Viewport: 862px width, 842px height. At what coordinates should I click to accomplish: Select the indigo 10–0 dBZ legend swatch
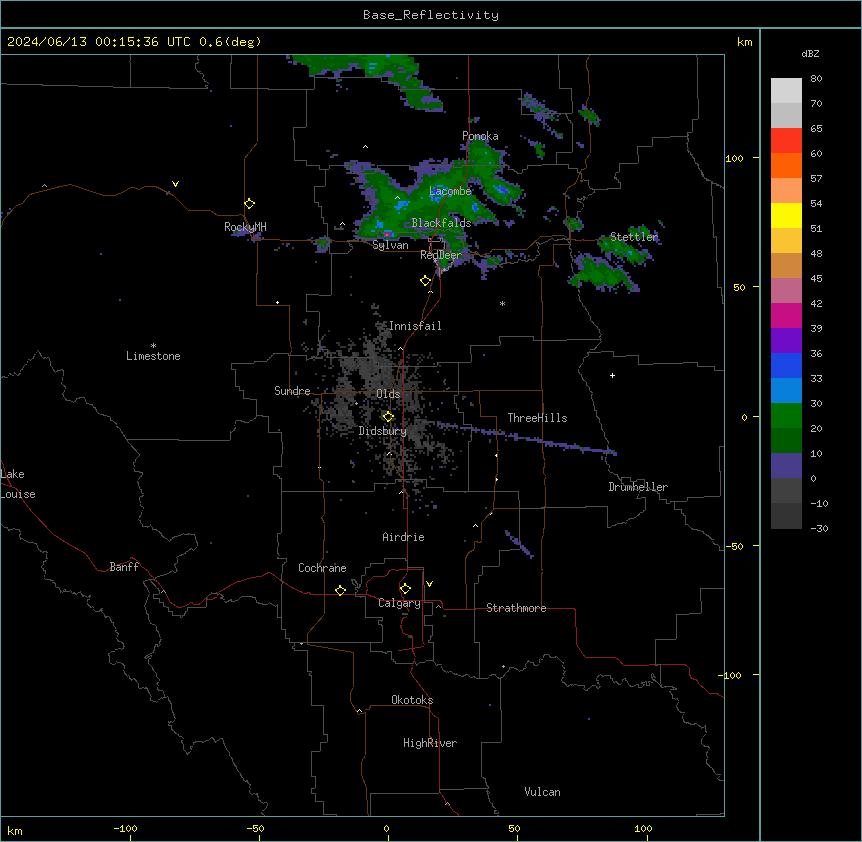[x=786, y=466]
